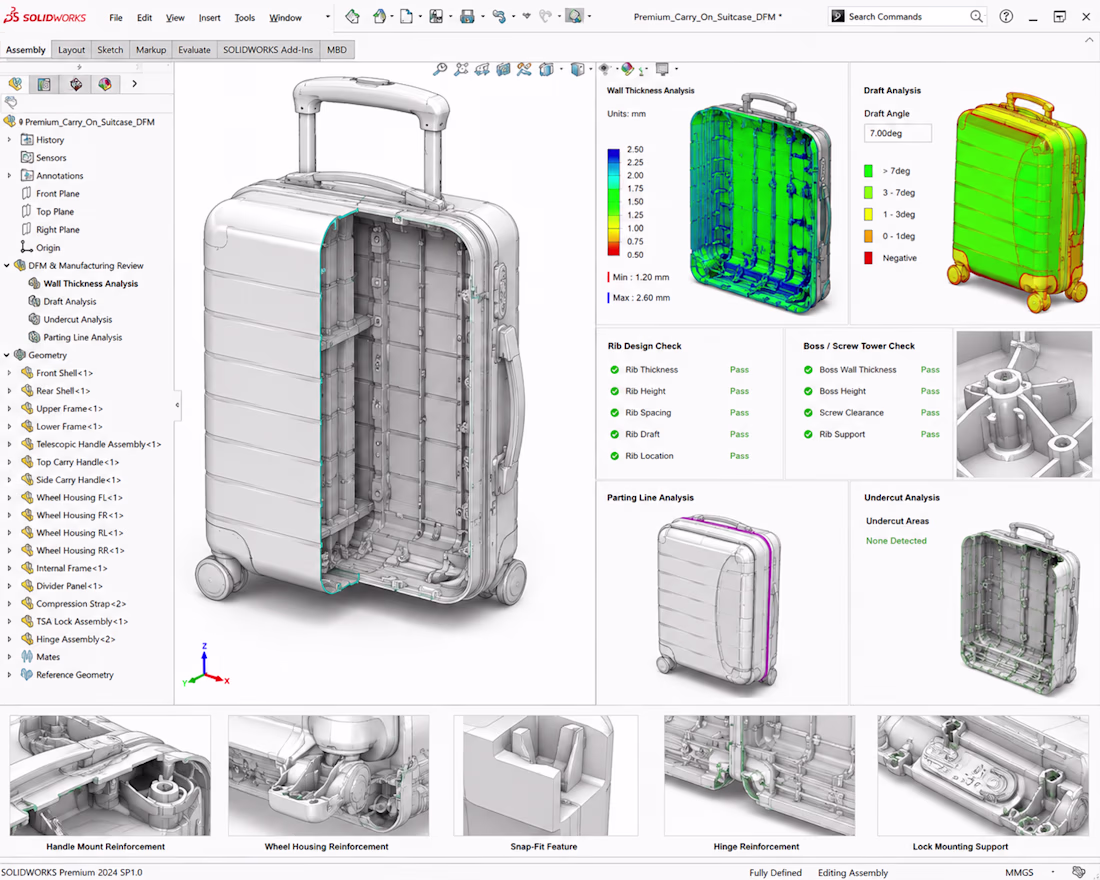Select Parting Line Analysis in the tree

(83, 337)
